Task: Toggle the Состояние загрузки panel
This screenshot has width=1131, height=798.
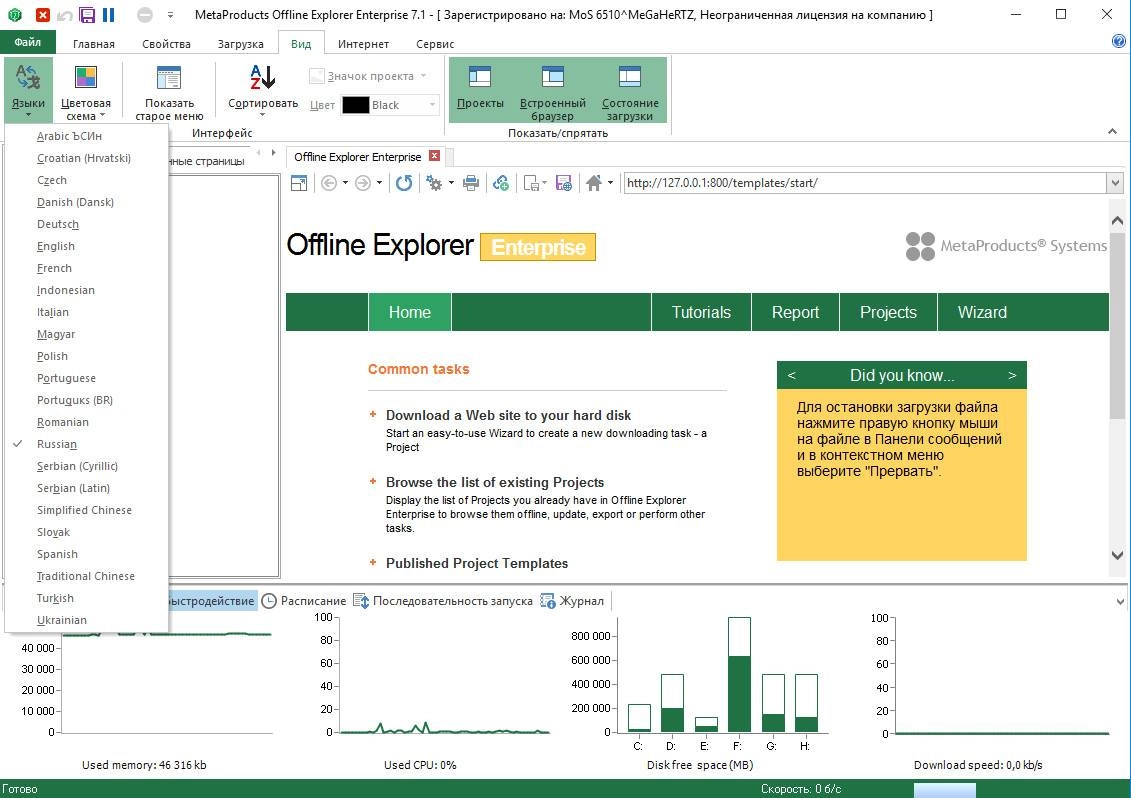Action: (x=630, y=89)
